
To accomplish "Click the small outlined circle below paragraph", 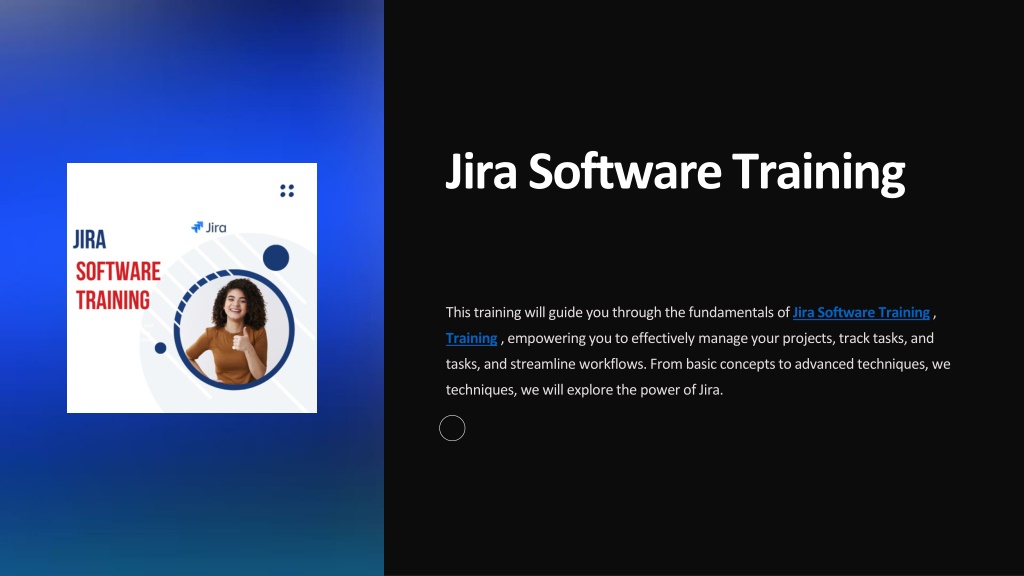I will click(x=452, y=428).
